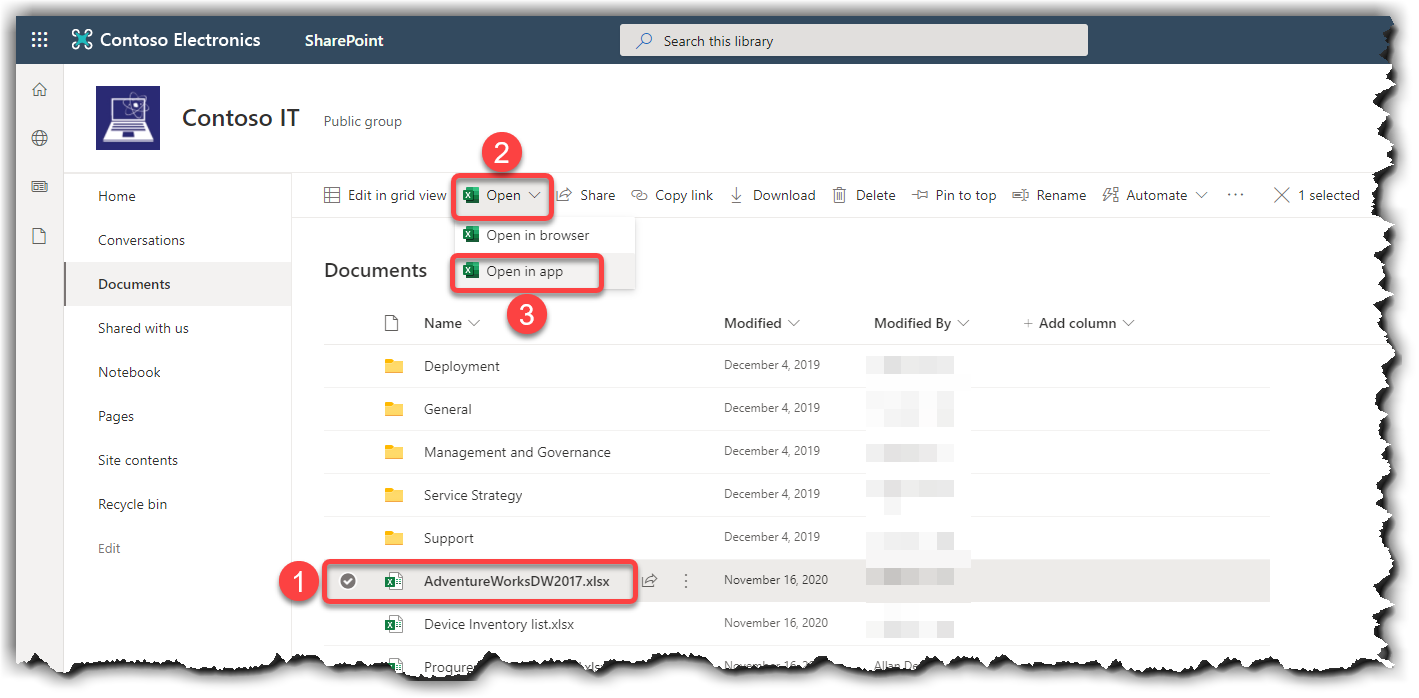Click the Contoso IT site logo
This screenshot has width=1419, height=698.
(128, 118)
